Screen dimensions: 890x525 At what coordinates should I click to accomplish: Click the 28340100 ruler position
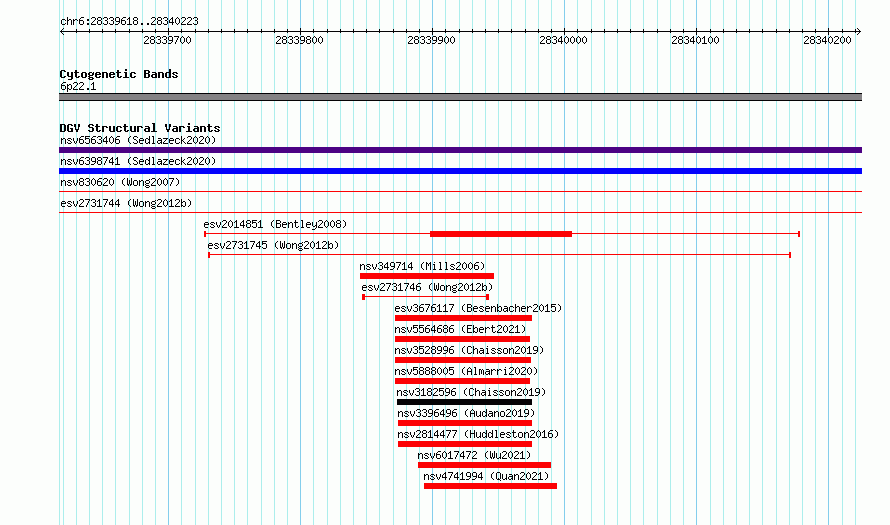[x=695, y=40]
